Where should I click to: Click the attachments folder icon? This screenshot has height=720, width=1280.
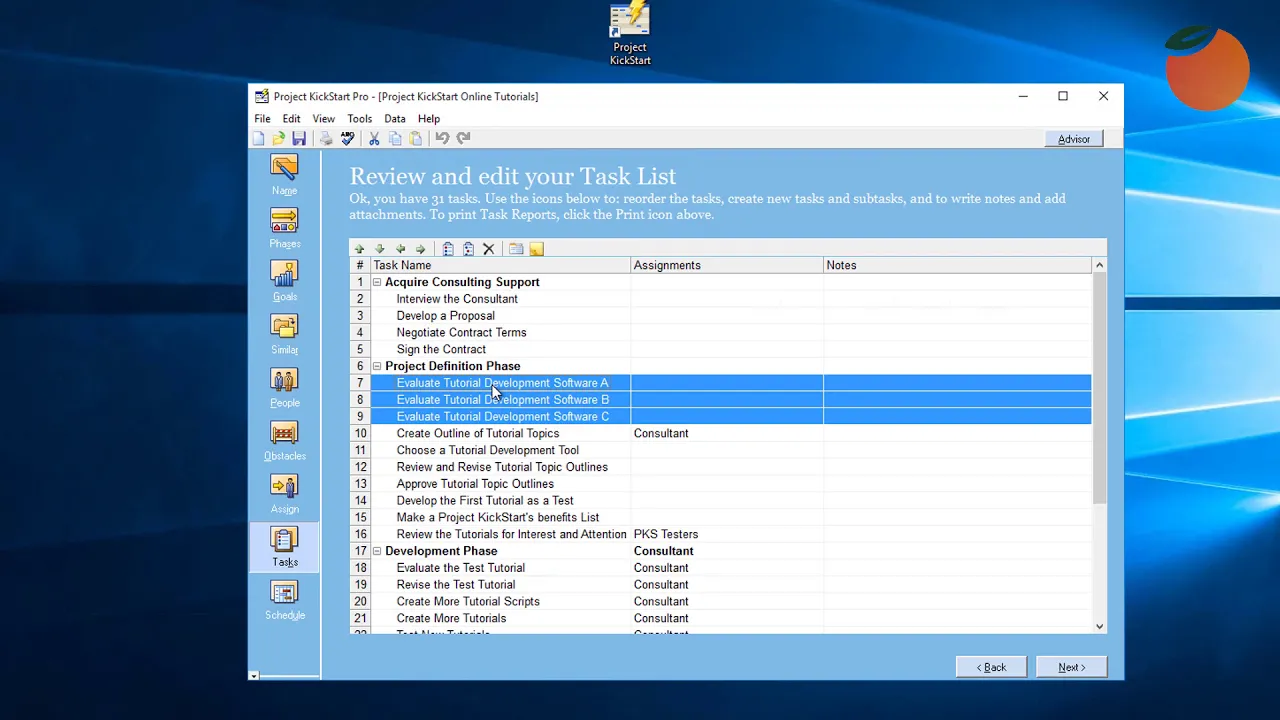(516, 249)
